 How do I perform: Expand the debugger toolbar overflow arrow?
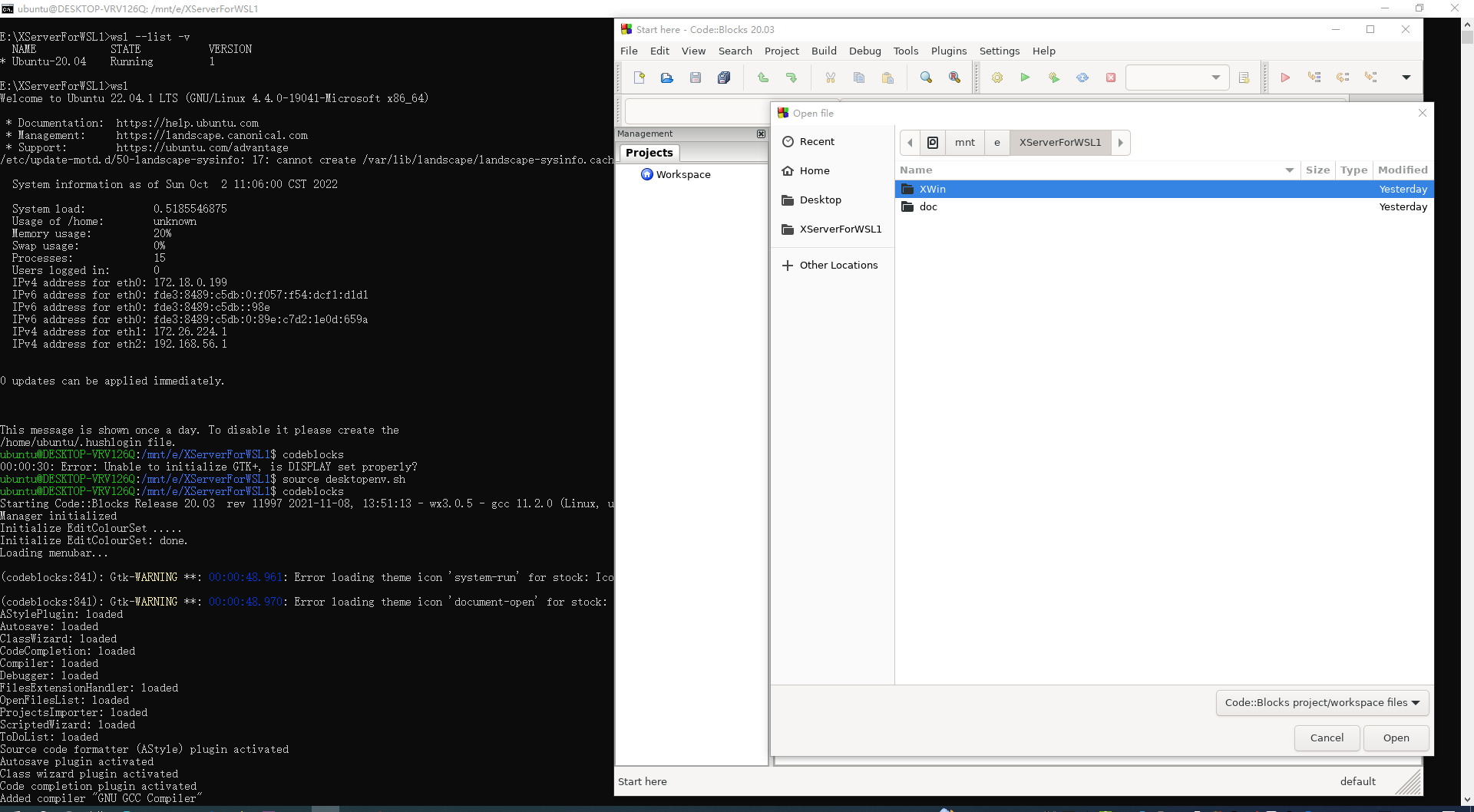[x=1406, y=78]
